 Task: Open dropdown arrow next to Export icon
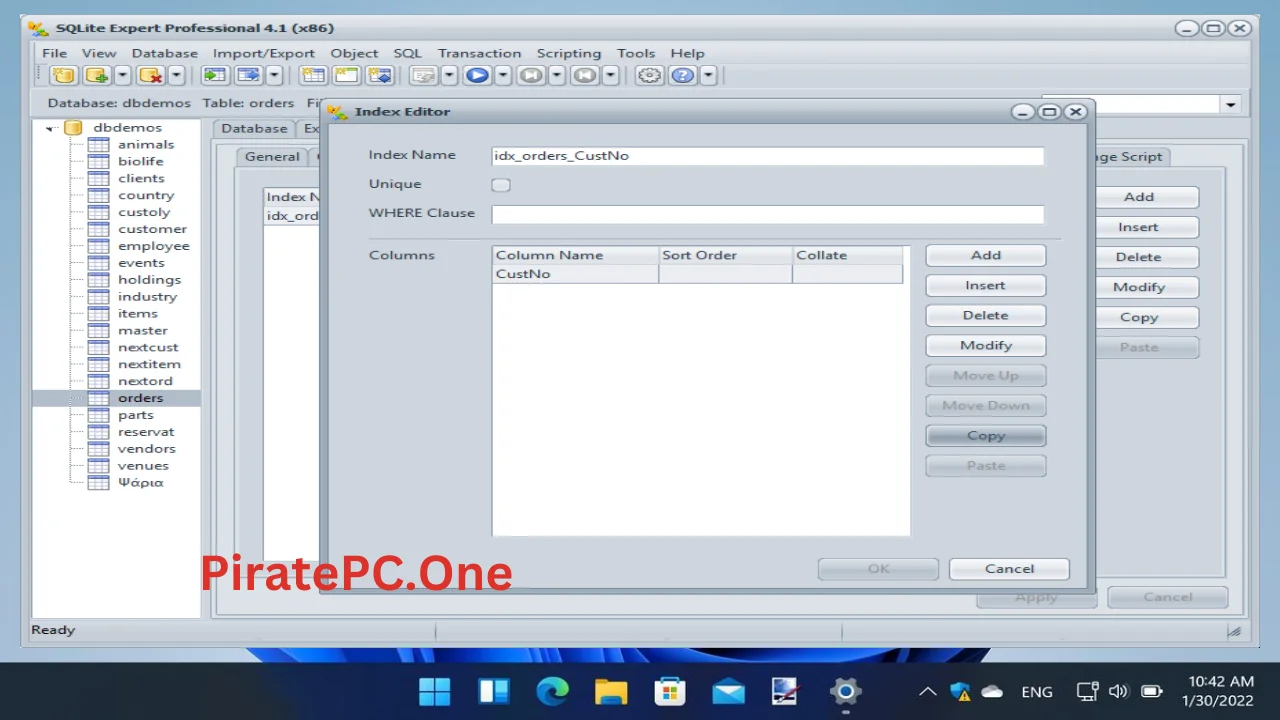[x=273, y=75]
